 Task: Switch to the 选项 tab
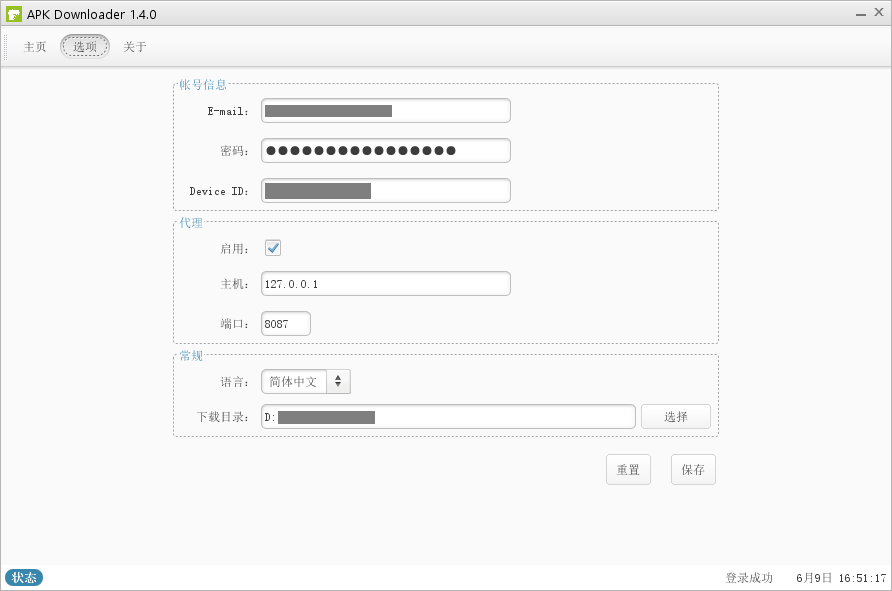(x=85, y=47)
